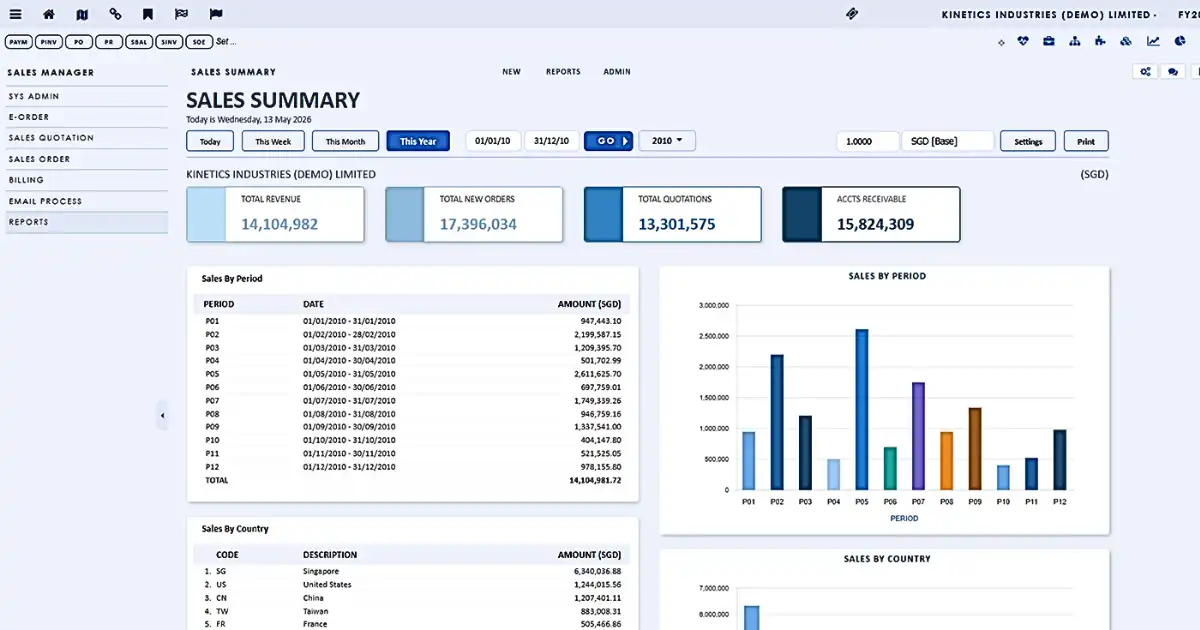The image size is (1200, 630).
Task: Click the Total Quotations card
Action: pyautogui.click(x=673, y=214)
